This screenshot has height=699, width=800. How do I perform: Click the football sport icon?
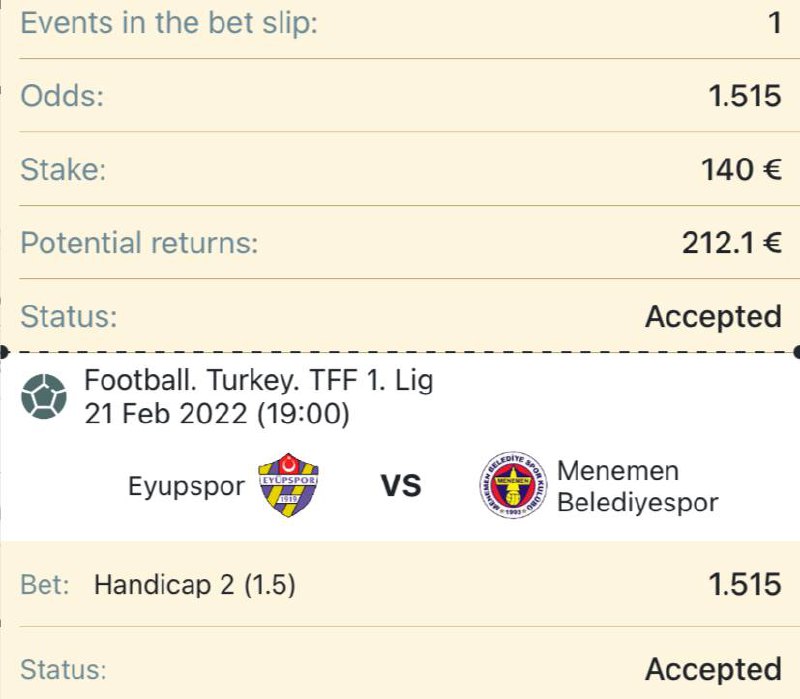[44, 396]
